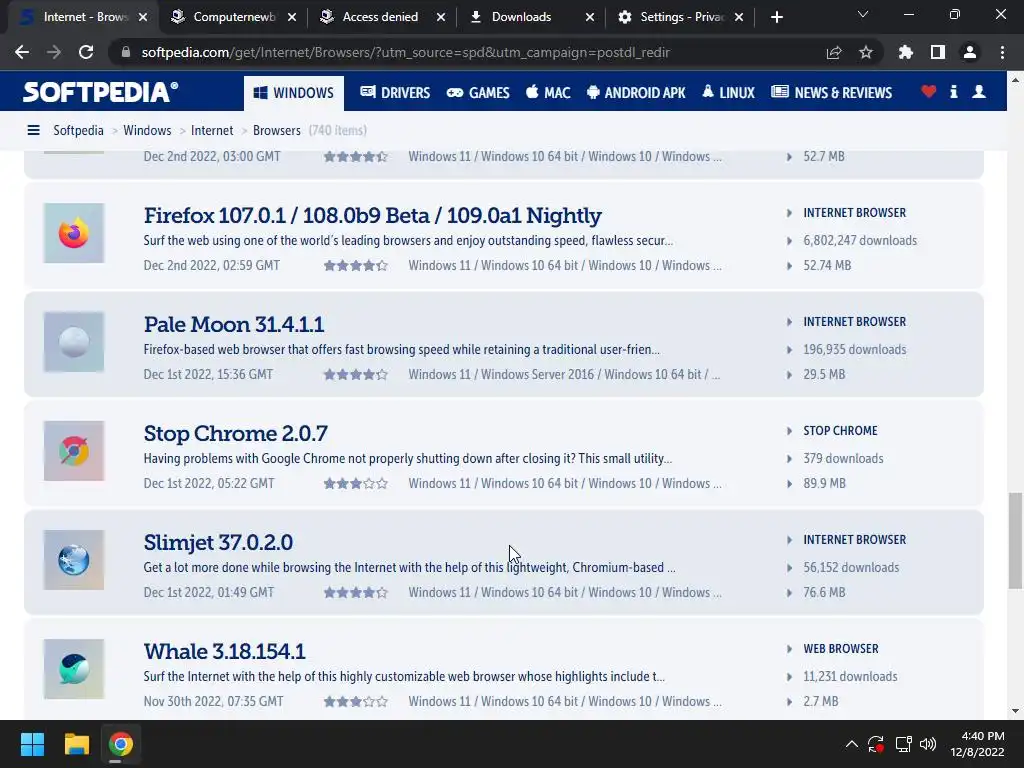Open the Pale Moon icon thumbnail
This screenshot has height=768, width=1024.
pos(74,342)
